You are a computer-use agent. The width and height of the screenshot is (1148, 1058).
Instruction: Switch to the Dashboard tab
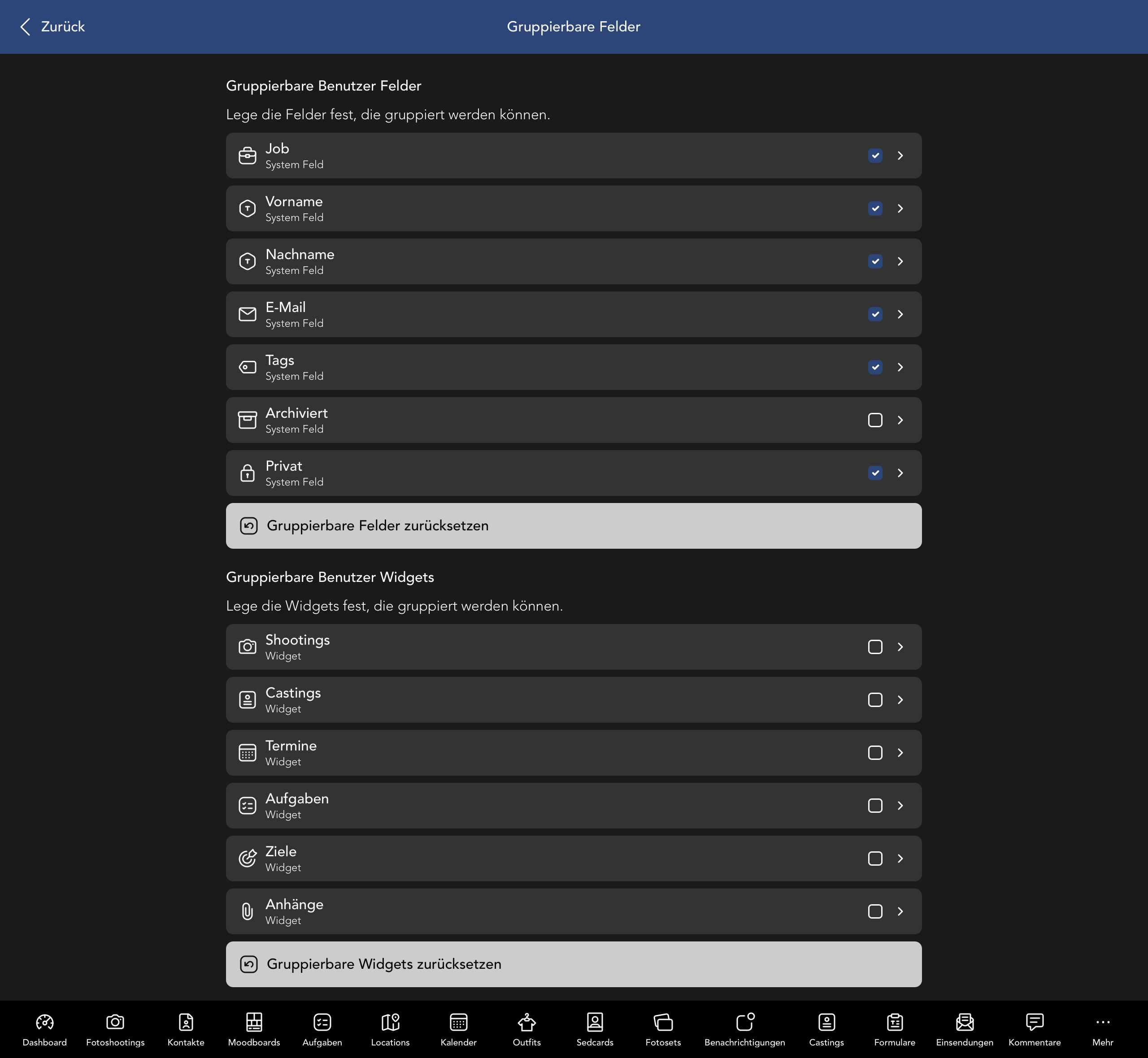(45, 1028)
